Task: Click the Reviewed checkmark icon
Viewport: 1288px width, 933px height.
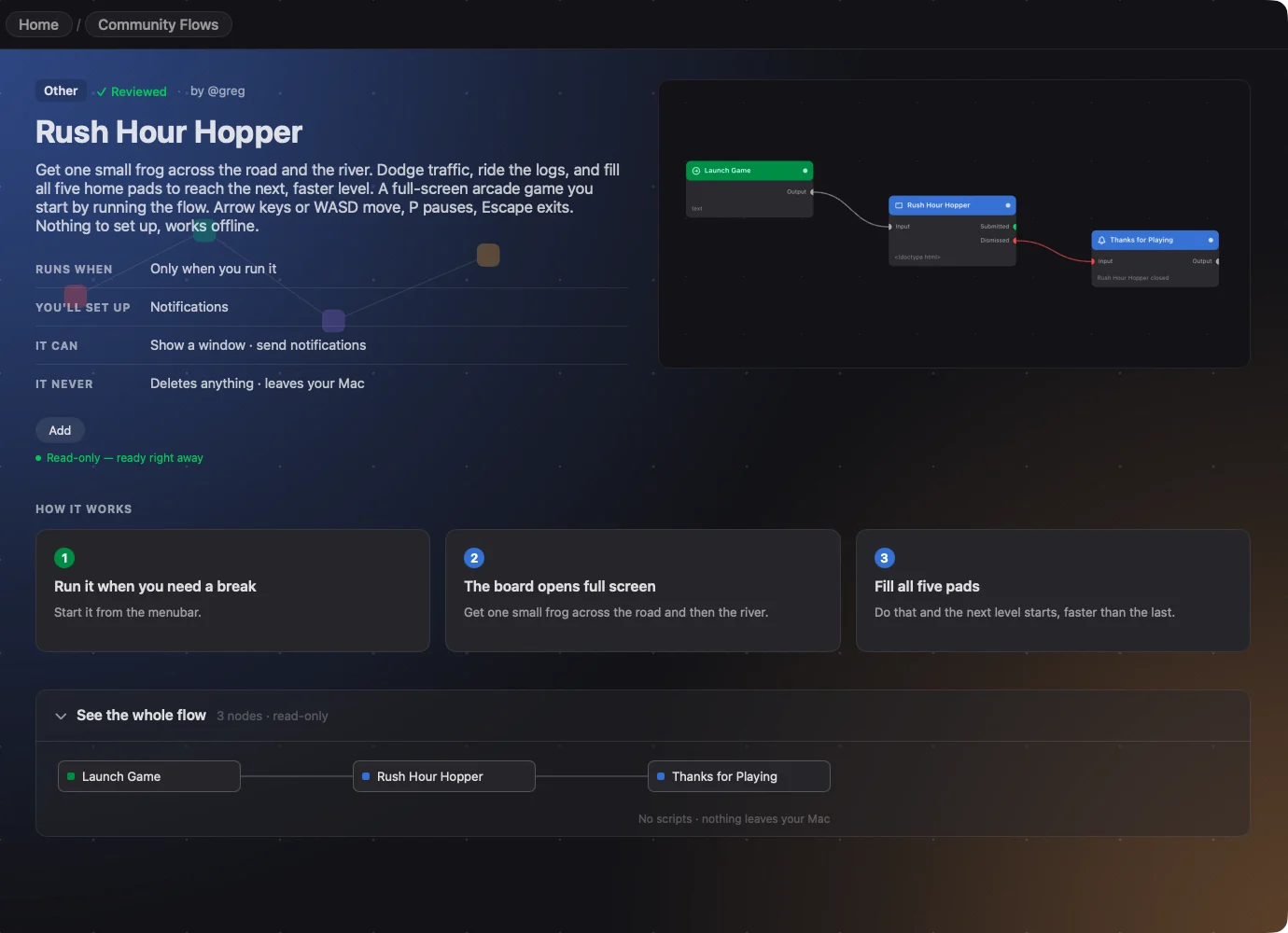Action: click(102, 91)
